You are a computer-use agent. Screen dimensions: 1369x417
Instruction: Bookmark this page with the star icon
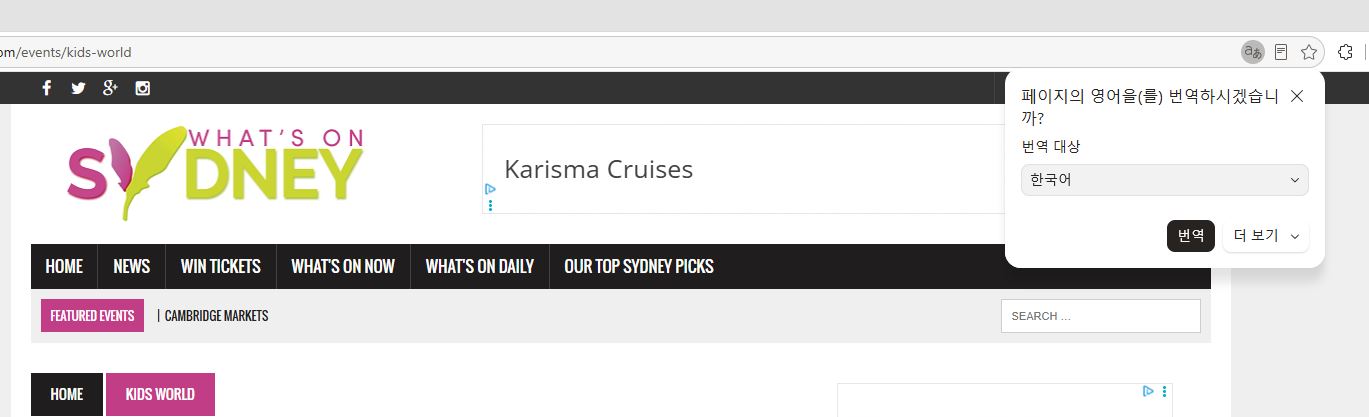[1309, 52]
